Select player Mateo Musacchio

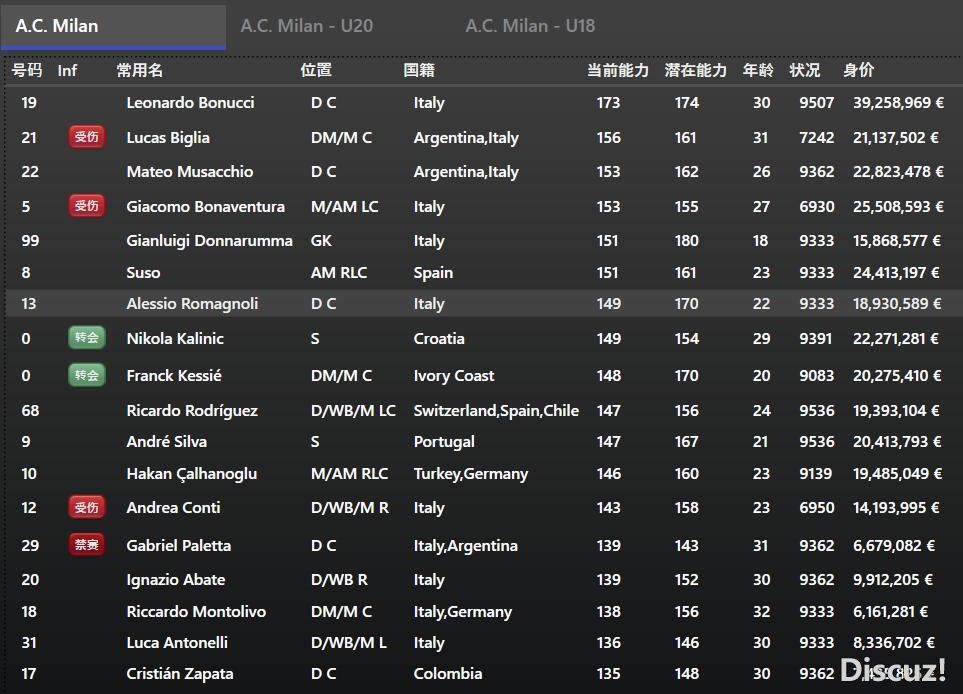190,171
